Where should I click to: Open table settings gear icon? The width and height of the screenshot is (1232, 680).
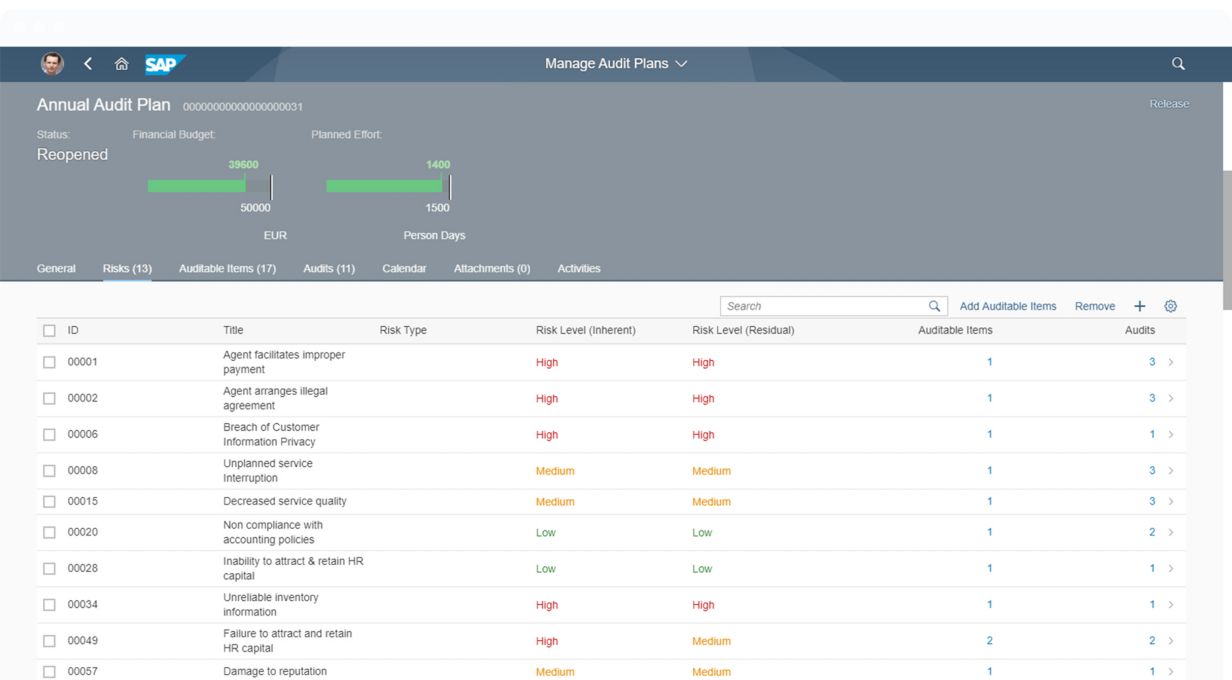(x=1171, y=306)
